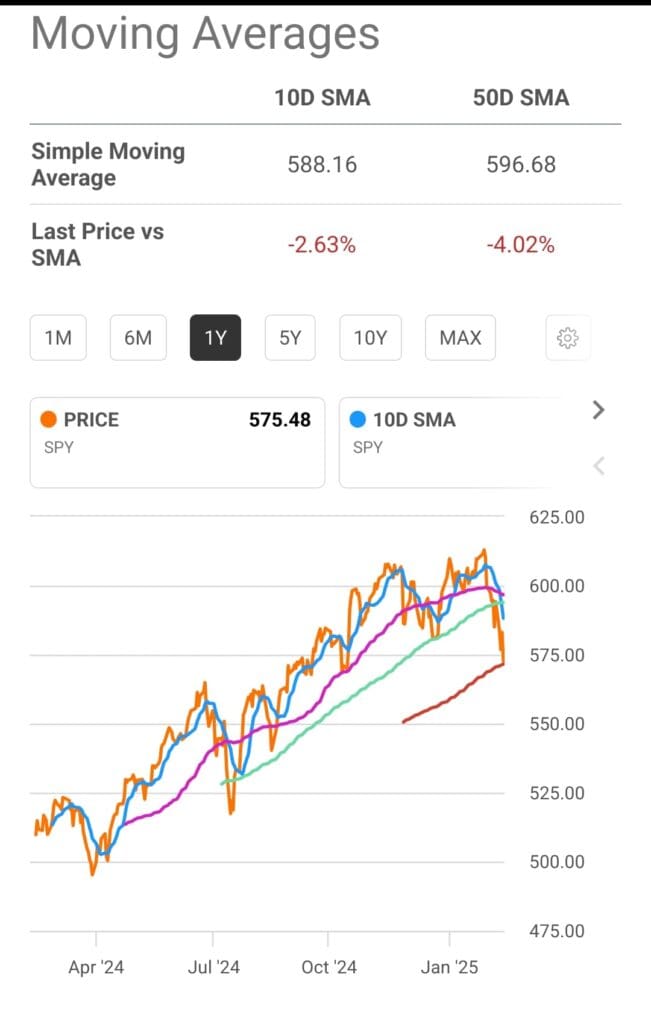
Task: Select the active 1Y range tab
Action: coord(215,337)
